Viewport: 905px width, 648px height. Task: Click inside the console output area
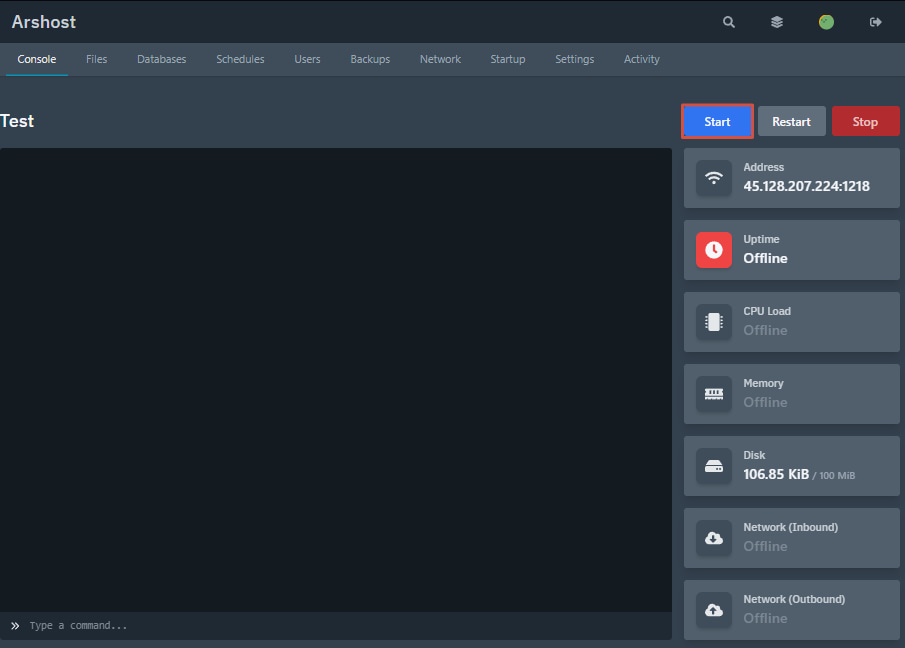[x=336, y=380]
